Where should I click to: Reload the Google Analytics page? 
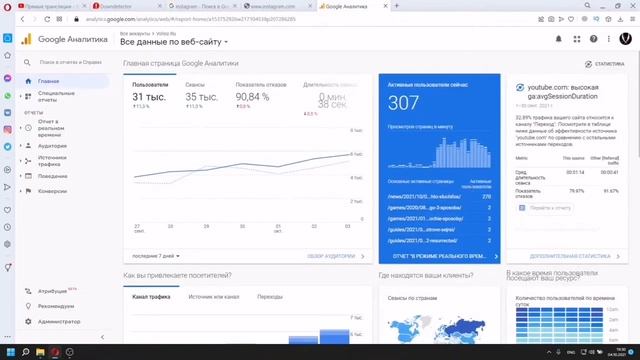47,19
